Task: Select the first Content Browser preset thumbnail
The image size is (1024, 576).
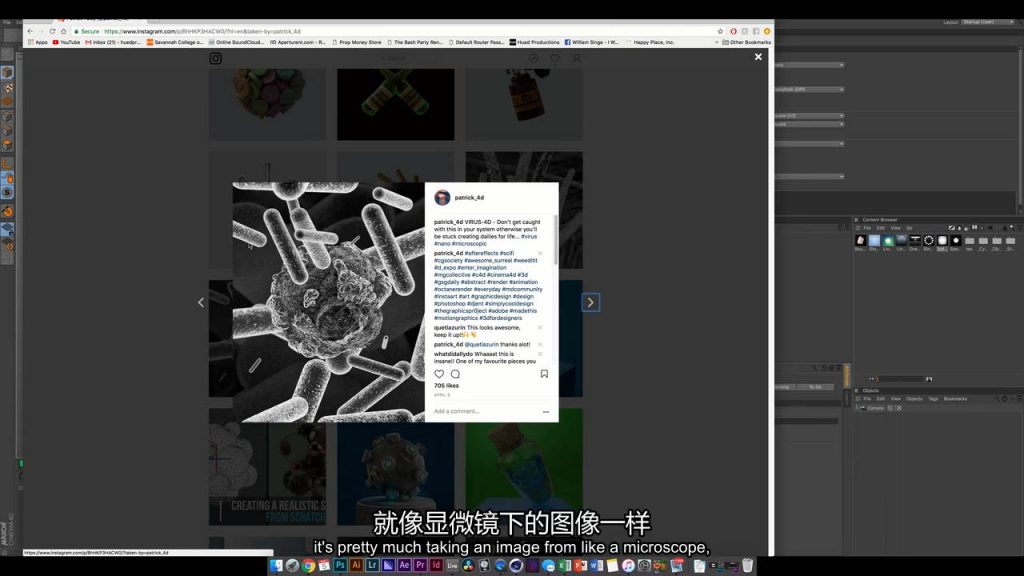Action: (860, 241)
